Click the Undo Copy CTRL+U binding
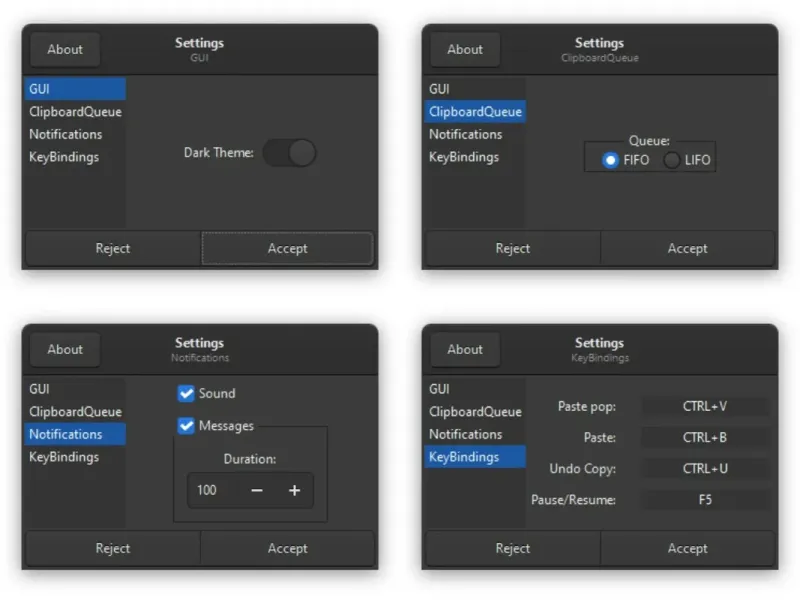The width and height of the screenshot is (800, 600). [705, 468]
